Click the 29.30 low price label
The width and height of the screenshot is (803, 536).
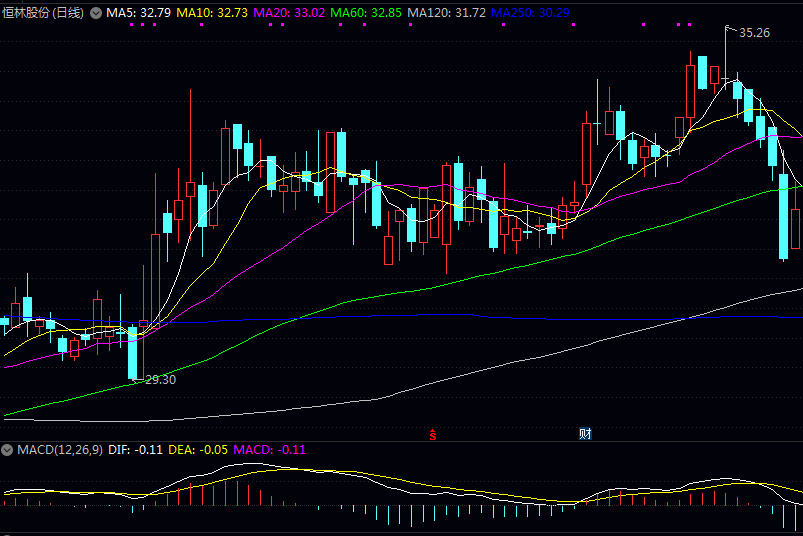[160, 380]
